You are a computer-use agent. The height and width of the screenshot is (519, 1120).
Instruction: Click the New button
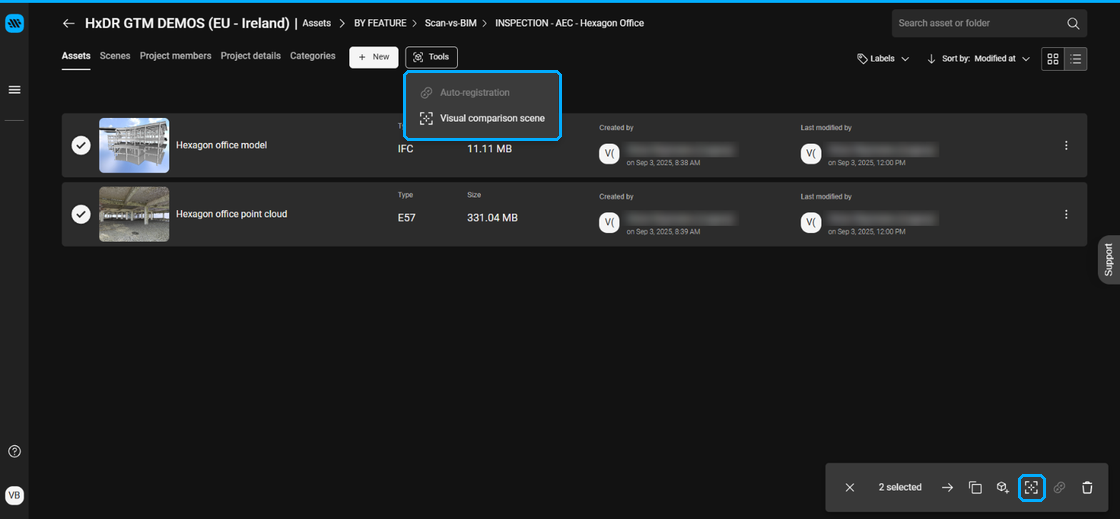point(374,57)
